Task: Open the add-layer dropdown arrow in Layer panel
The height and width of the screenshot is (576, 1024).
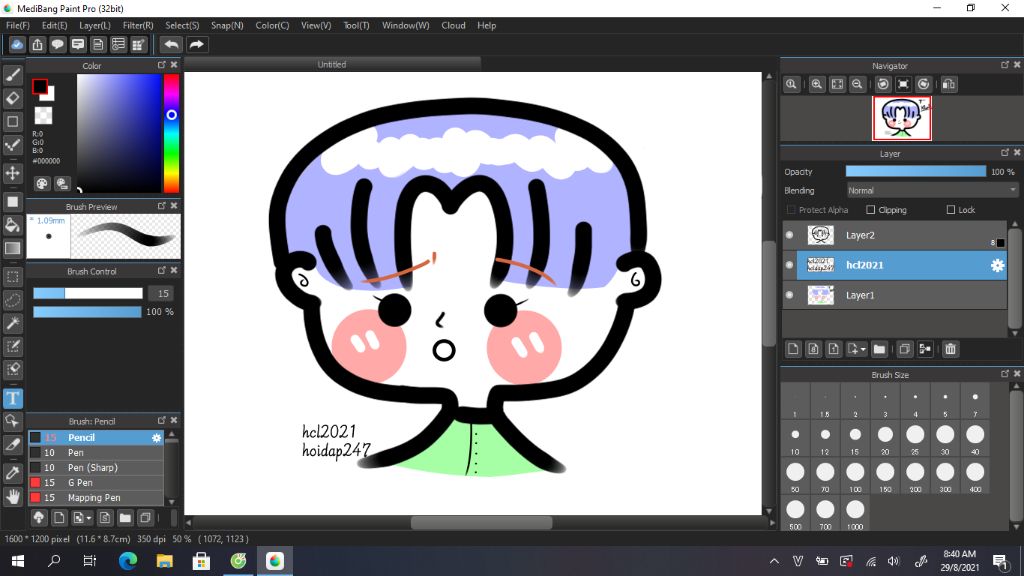Action: tap(863, 350)
